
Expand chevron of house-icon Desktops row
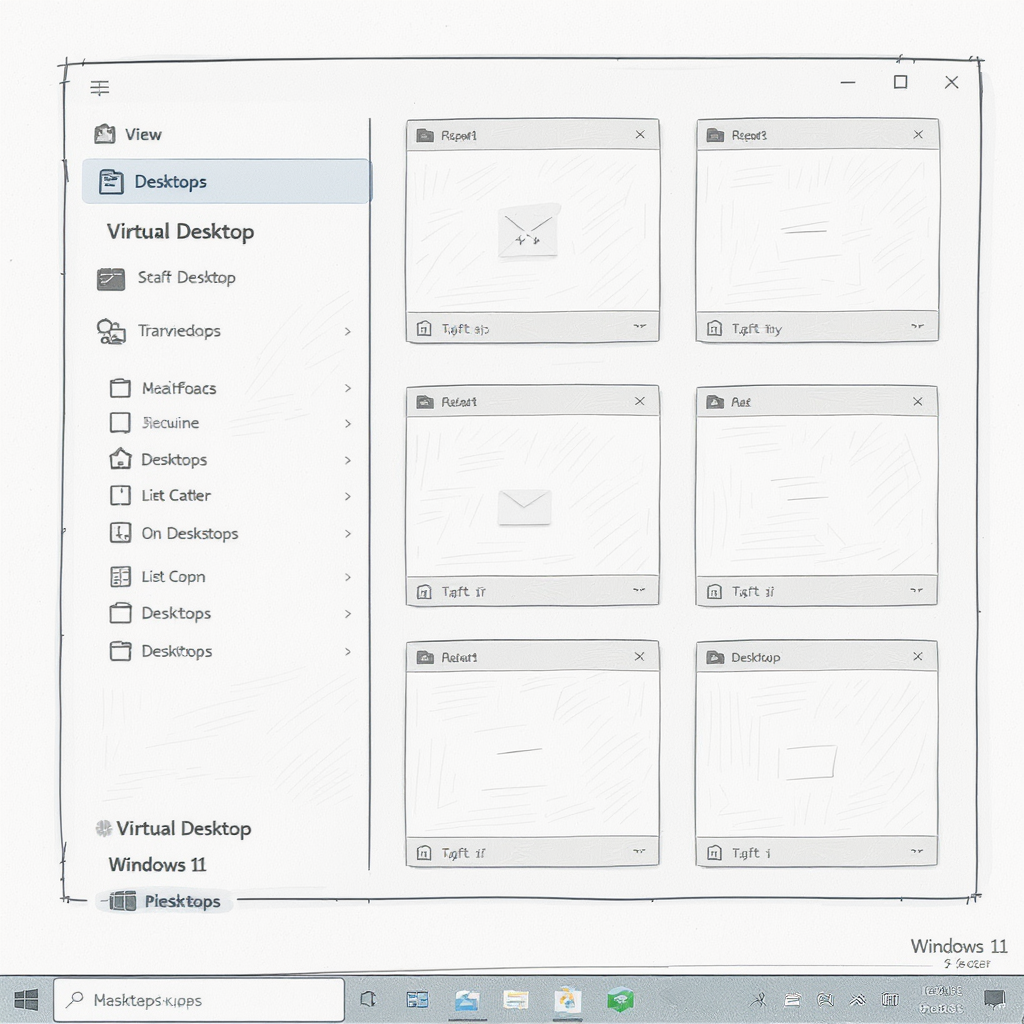coord(347,460)
